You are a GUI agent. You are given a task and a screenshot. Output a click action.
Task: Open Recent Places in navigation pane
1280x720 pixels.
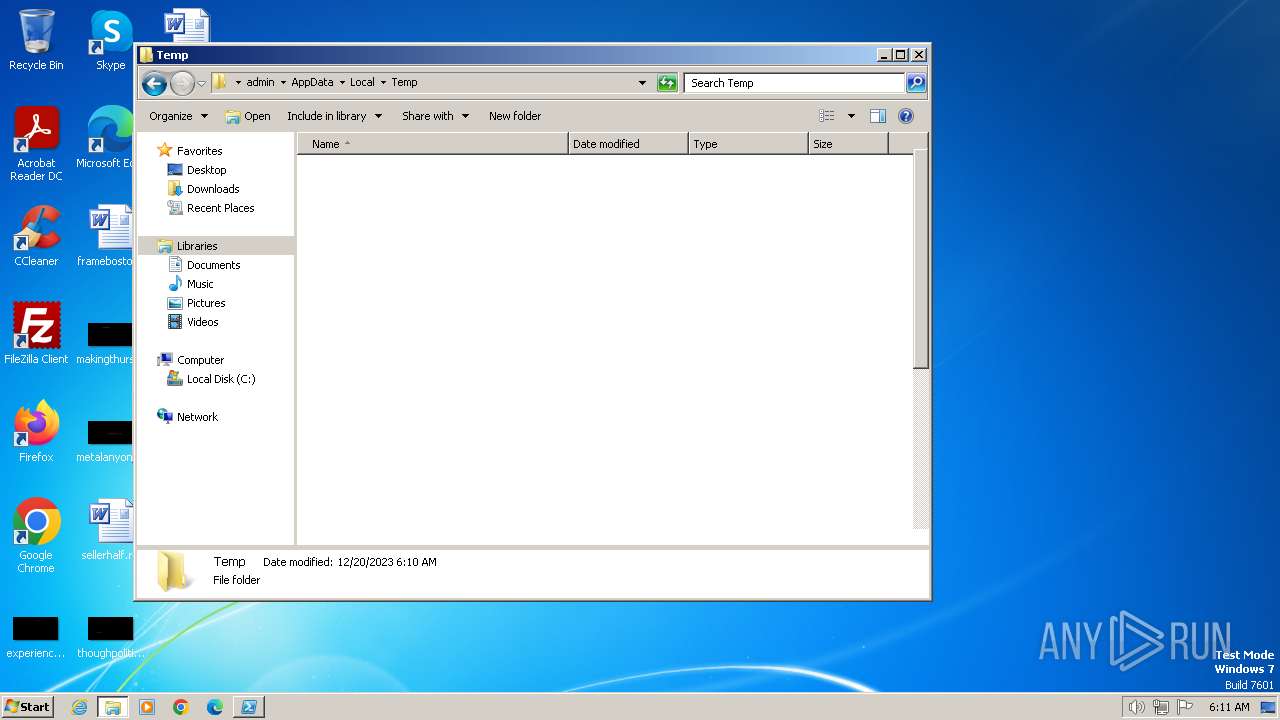211,208
